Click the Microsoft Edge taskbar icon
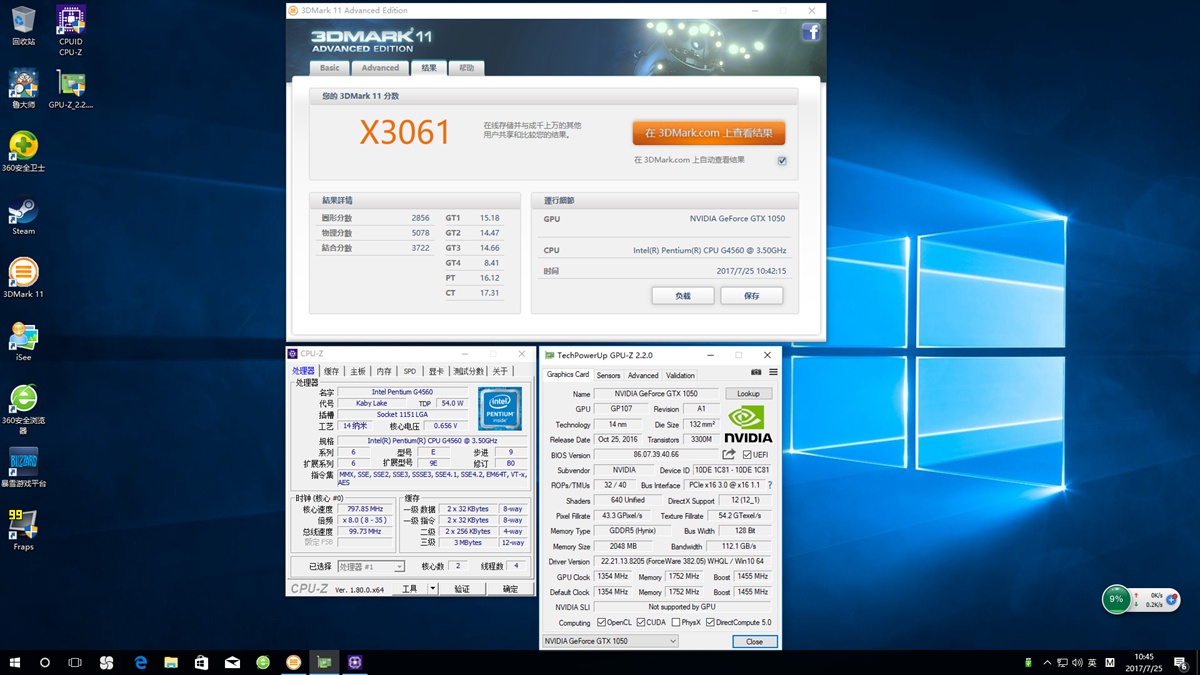The height and width of the screenshot is (675, 1200). [x=141, y=662]
